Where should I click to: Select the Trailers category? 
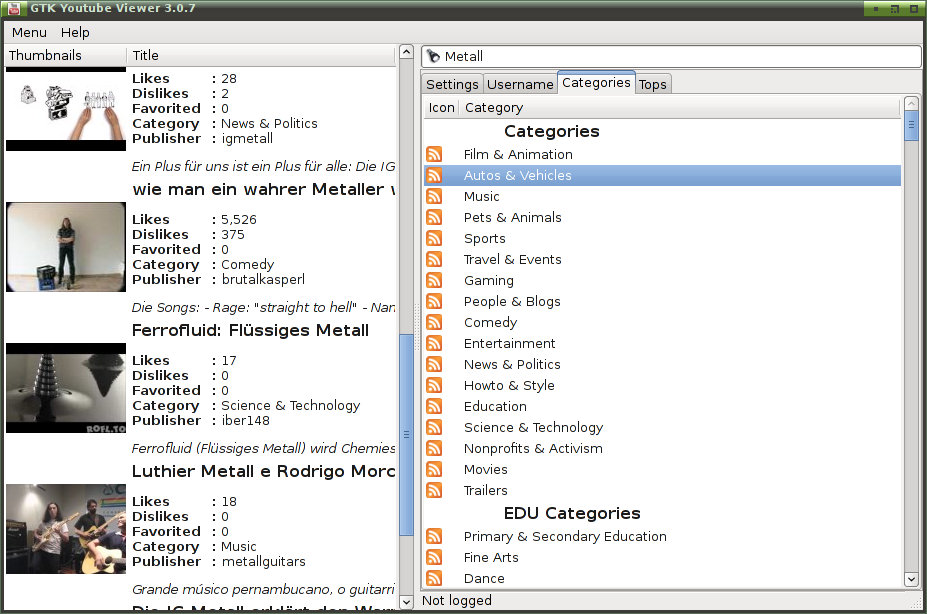(x=485, y=490)
